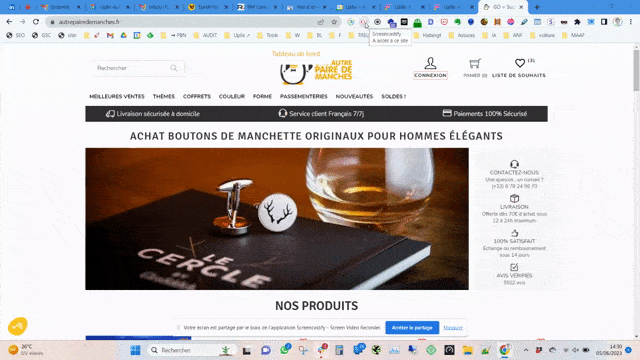Select the active GO browser tab
Screen dimensions: 640x360
(503, 7)
